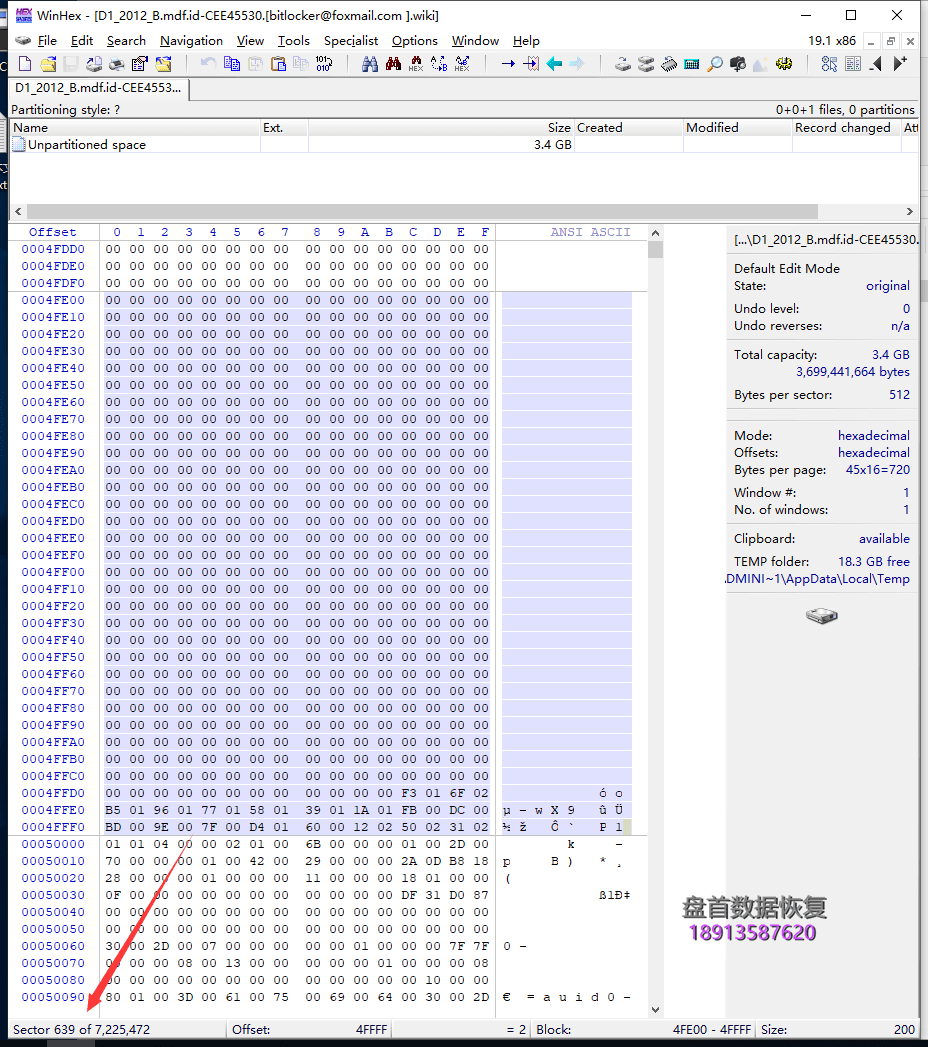Click the Replace Text A-to-B icon
The height and width of the screenshot is (1047, 928).
(x=439, y=64)
